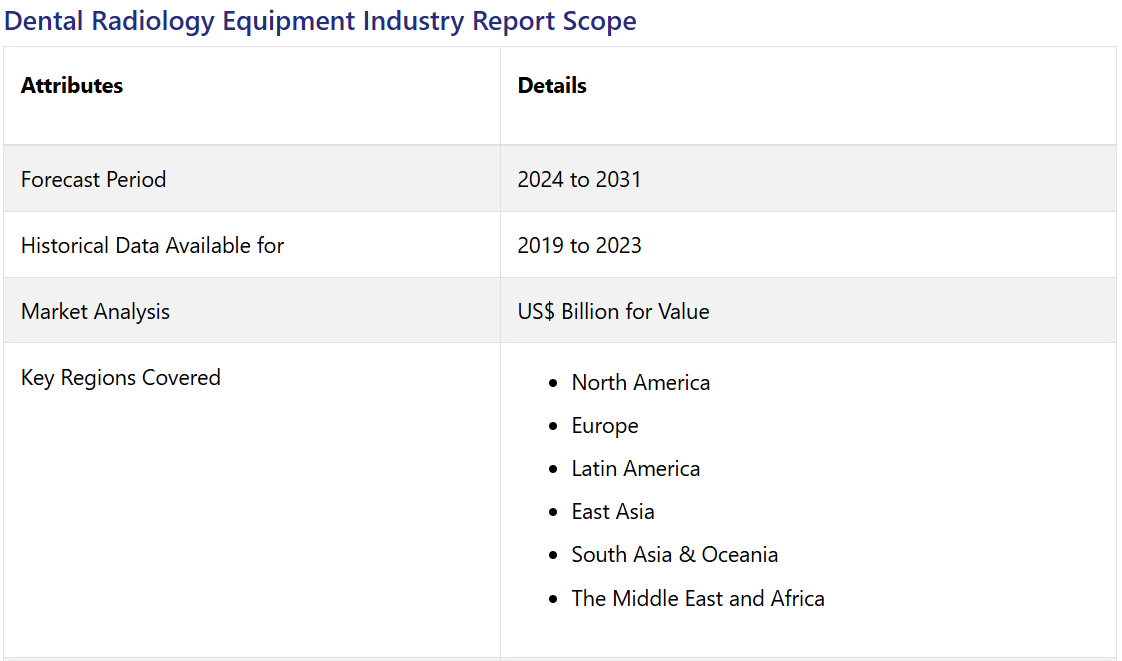The width and height of the screenshot is (1122, 661).
Task: Click the East Asia list item
Action: [x=612, y=512]
